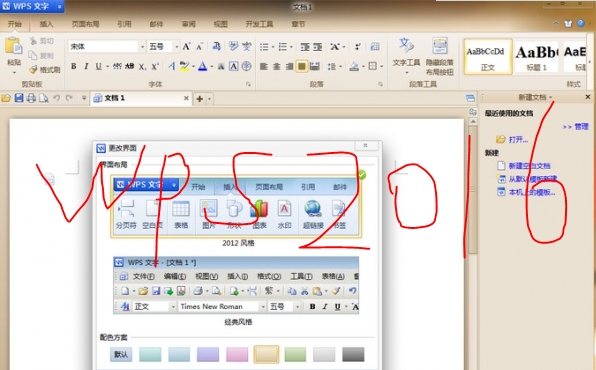Switch to the 插入 ribbon tab

coord(46,24)
